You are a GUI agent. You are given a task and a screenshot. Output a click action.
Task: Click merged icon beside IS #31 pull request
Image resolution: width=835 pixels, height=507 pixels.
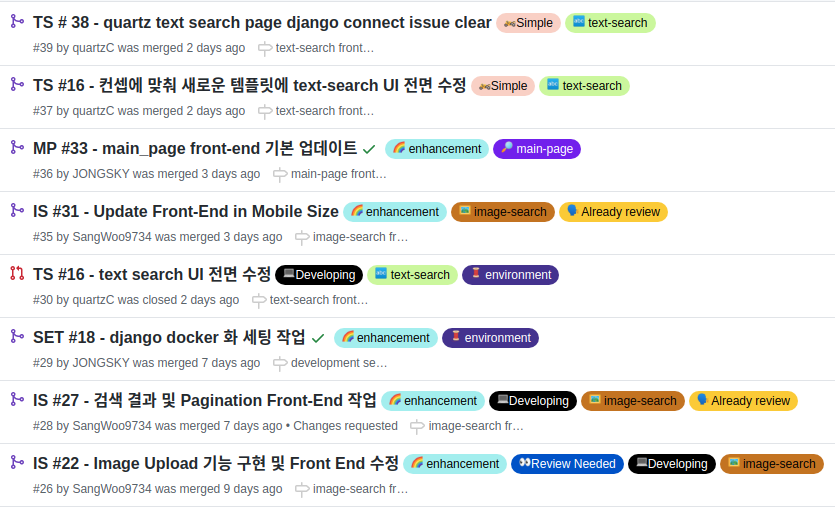pos(17,210)
